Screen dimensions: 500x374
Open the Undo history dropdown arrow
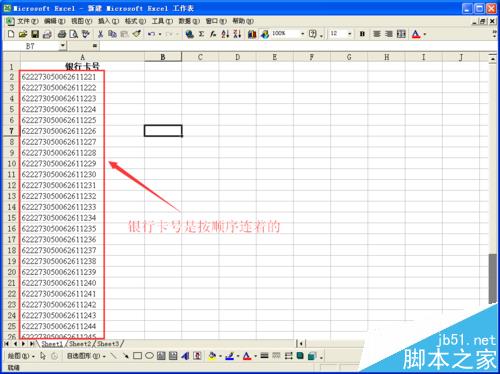pos(160,34)
